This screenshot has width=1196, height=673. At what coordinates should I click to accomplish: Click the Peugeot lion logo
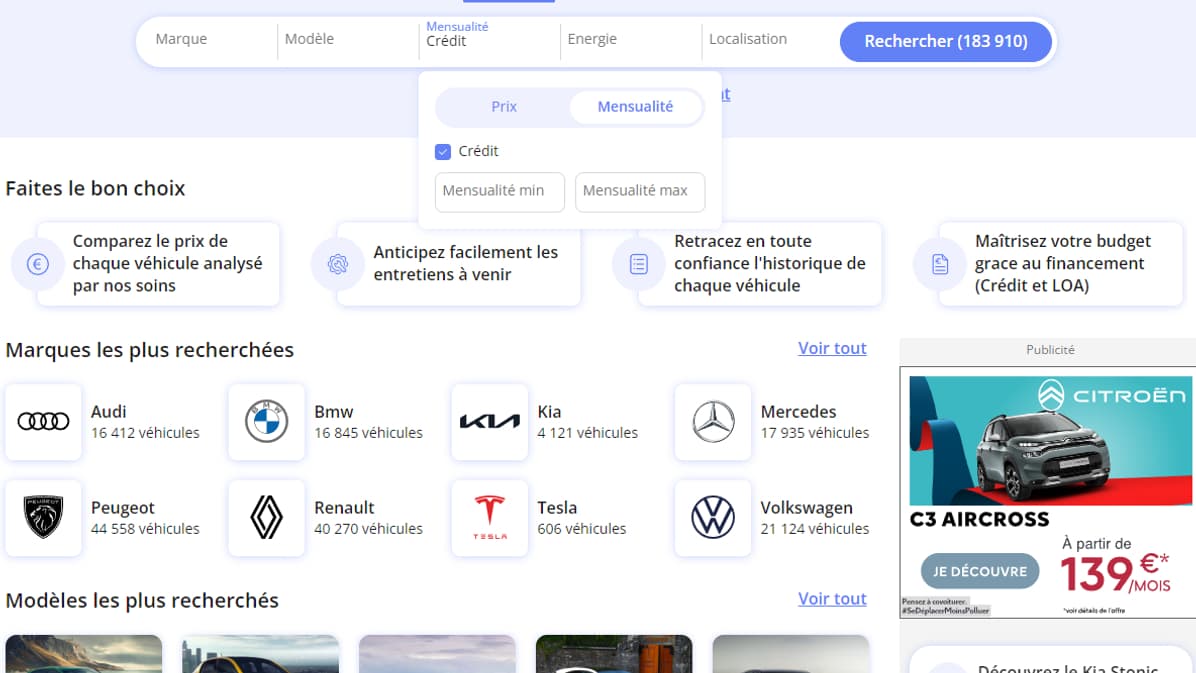[x=43, y=518]
